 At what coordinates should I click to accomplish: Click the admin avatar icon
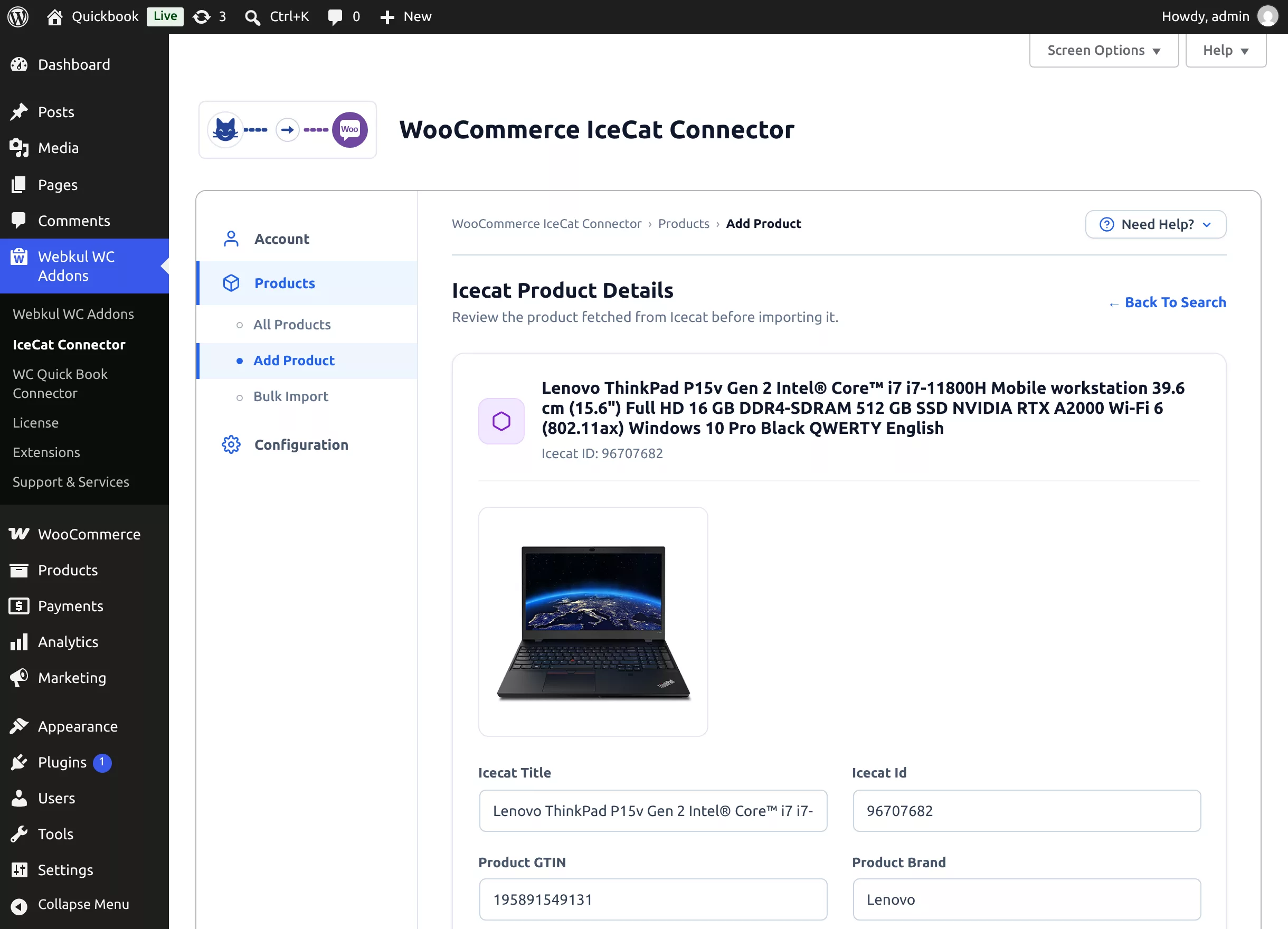[1268, 16]
